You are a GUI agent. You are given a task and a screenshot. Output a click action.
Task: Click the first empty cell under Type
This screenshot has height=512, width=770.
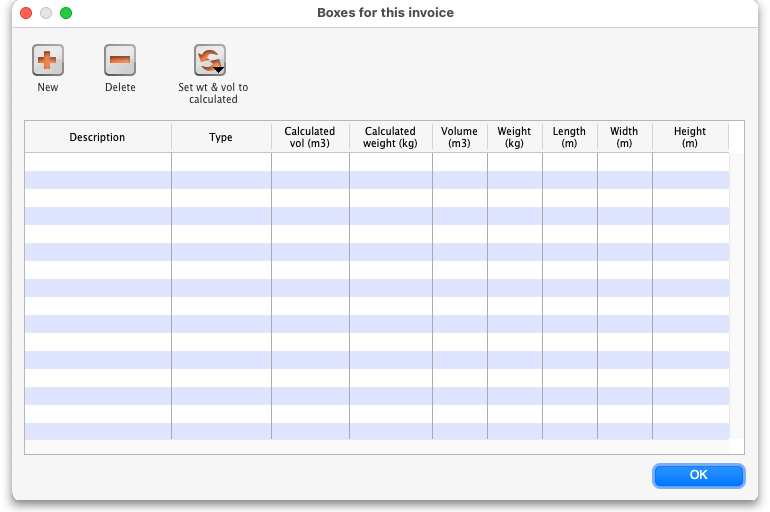pos(221,162)
